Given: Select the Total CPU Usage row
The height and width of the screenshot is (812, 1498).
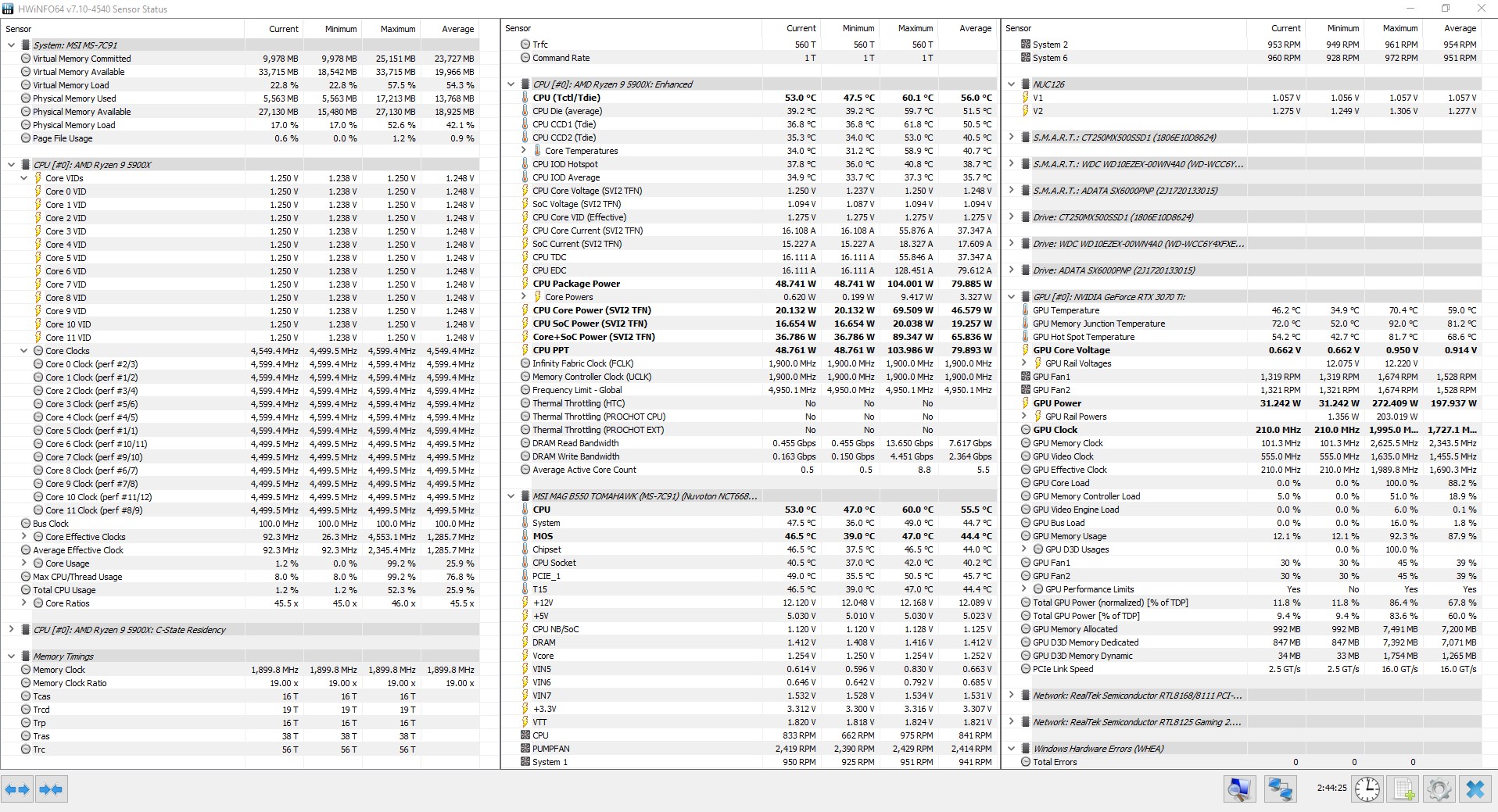Looking at the screenshot, I should [x=242, y=590].
